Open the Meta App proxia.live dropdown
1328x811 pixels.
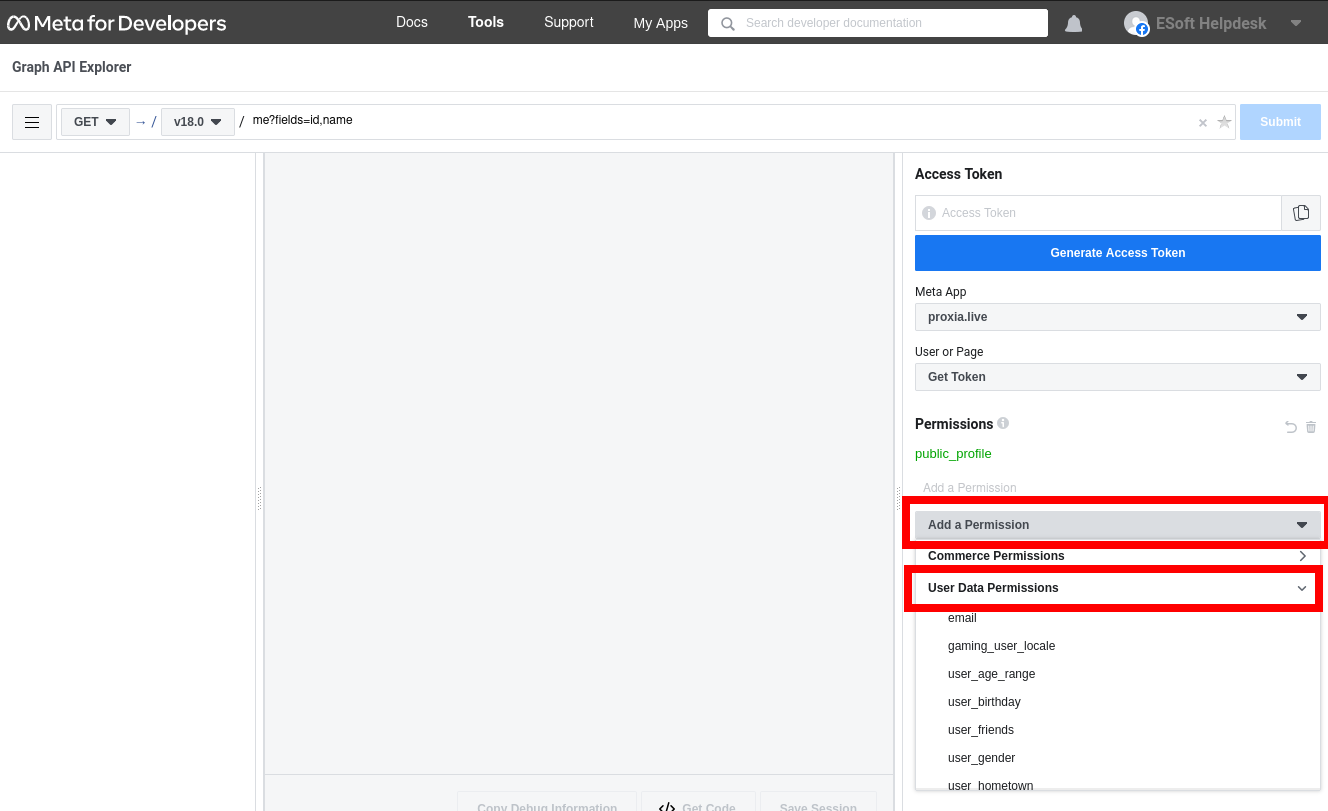coord(1117,317)
